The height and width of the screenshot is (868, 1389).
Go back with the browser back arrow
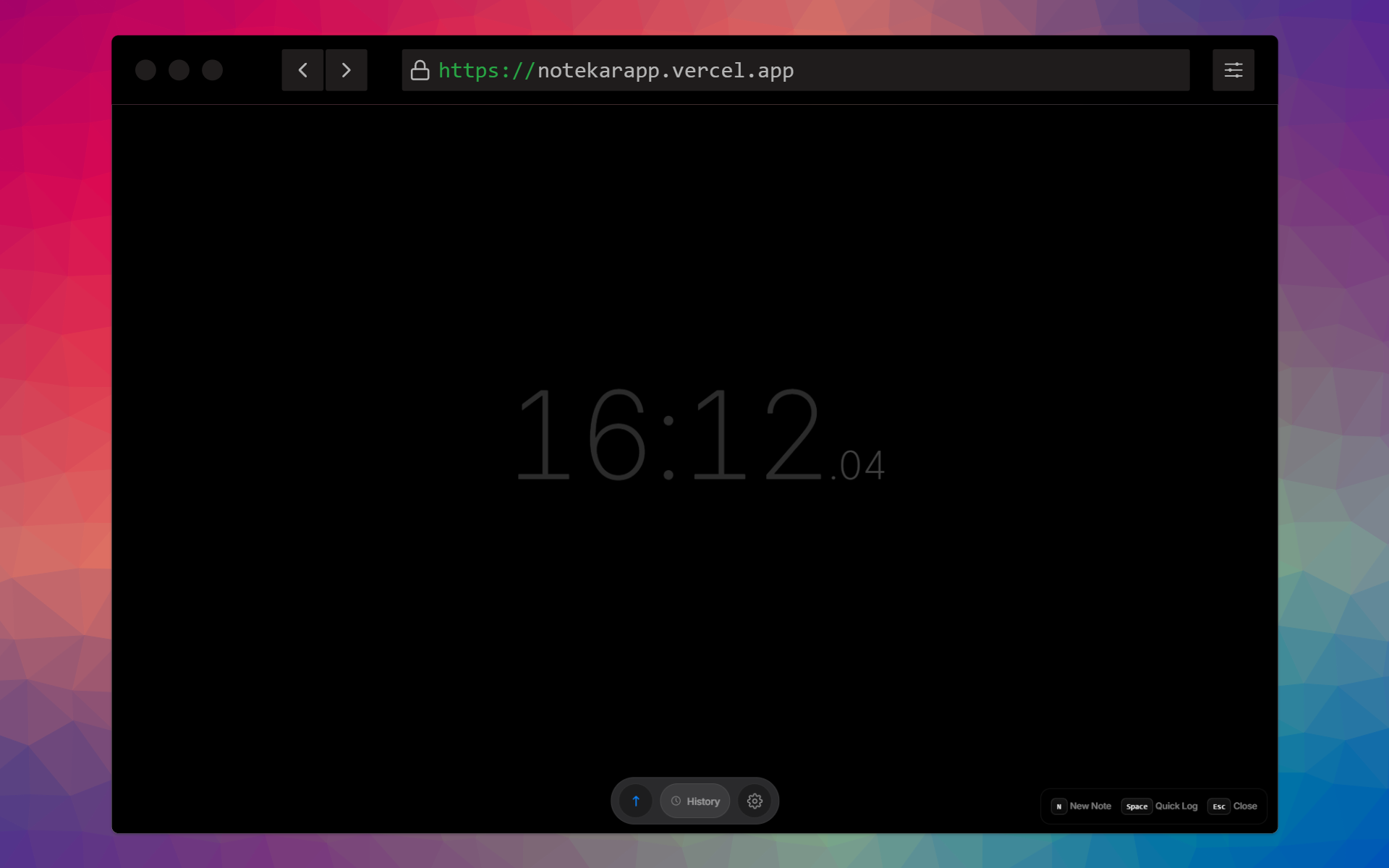point(302,70)
